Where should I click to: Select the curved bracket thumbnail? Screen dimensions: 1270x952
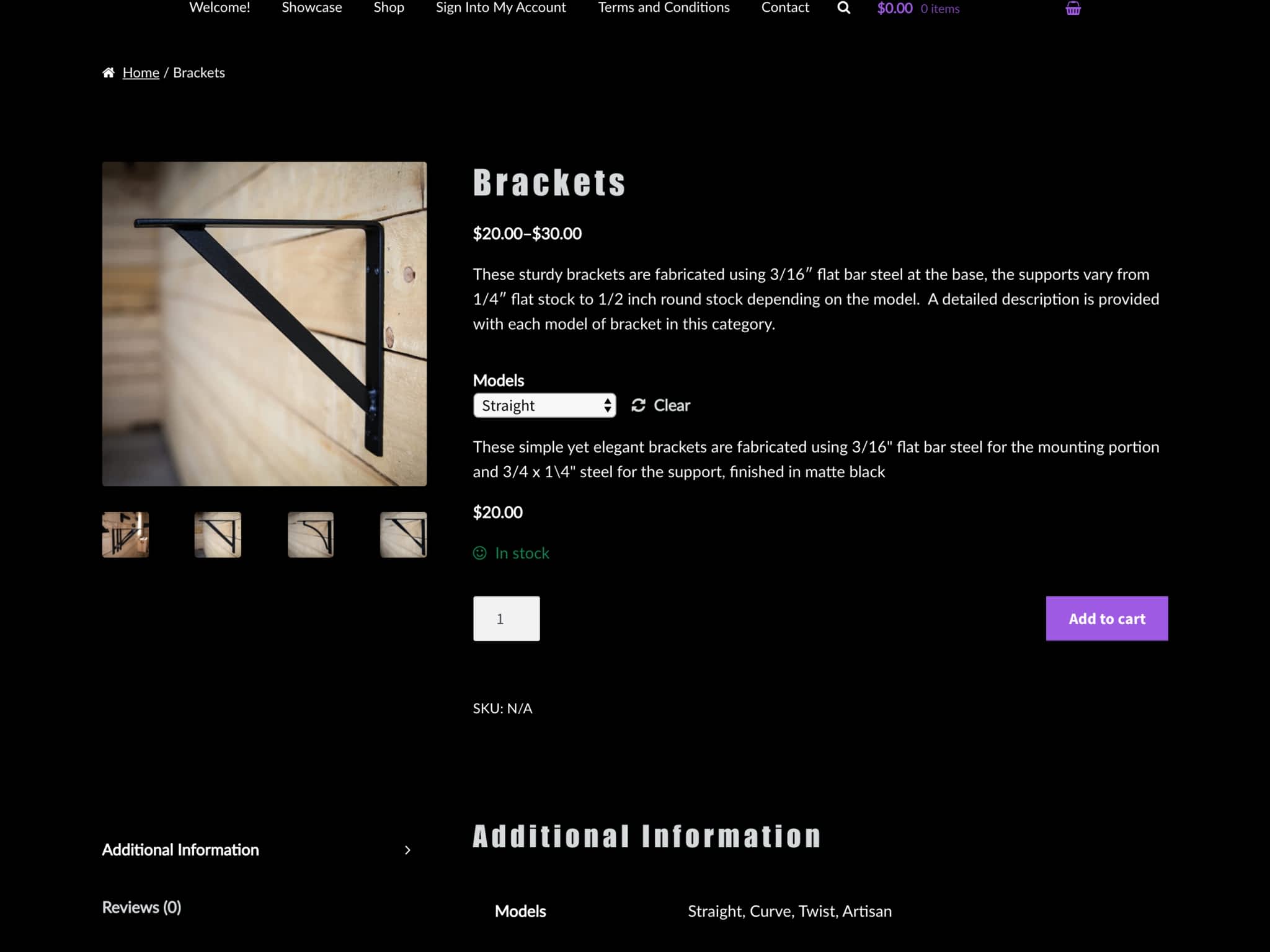pos(310,534)
